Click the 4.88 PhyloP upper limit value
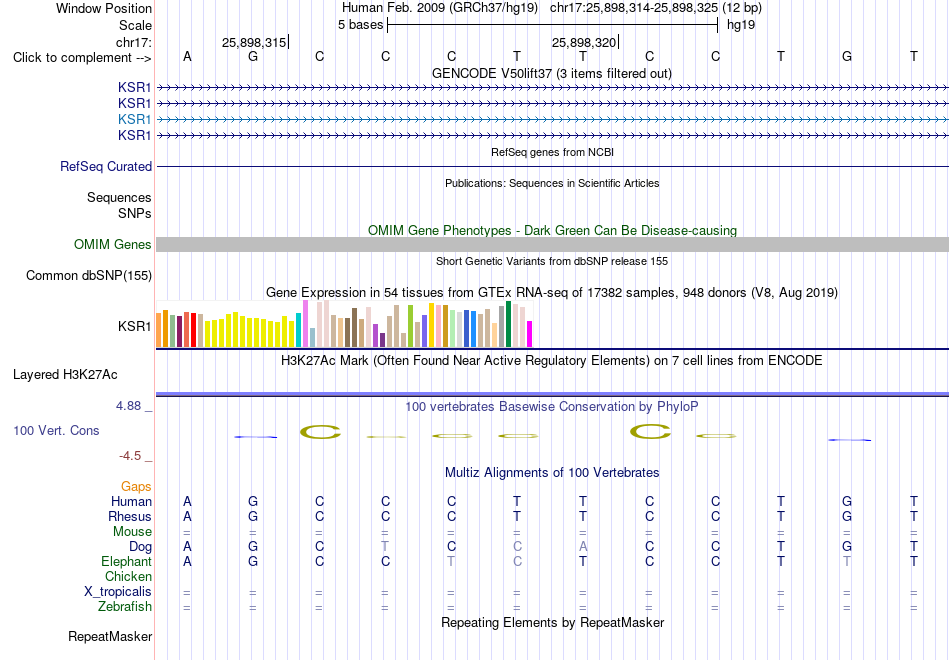Screen dimensions: 950x660 point(128,405)
